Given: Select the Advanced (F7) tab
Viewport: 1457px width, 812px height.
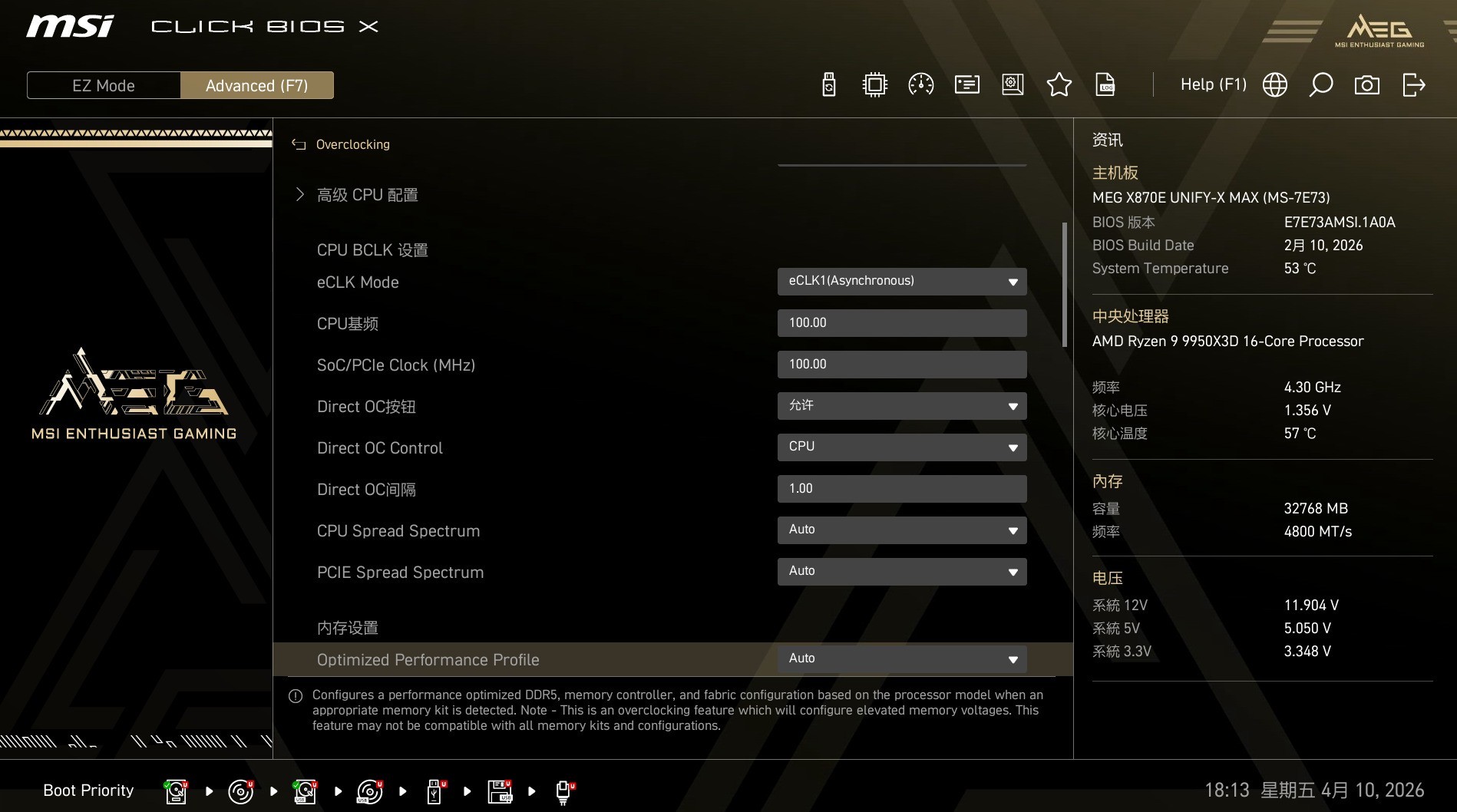Looking at the screenshot, I should click(257, 85).
